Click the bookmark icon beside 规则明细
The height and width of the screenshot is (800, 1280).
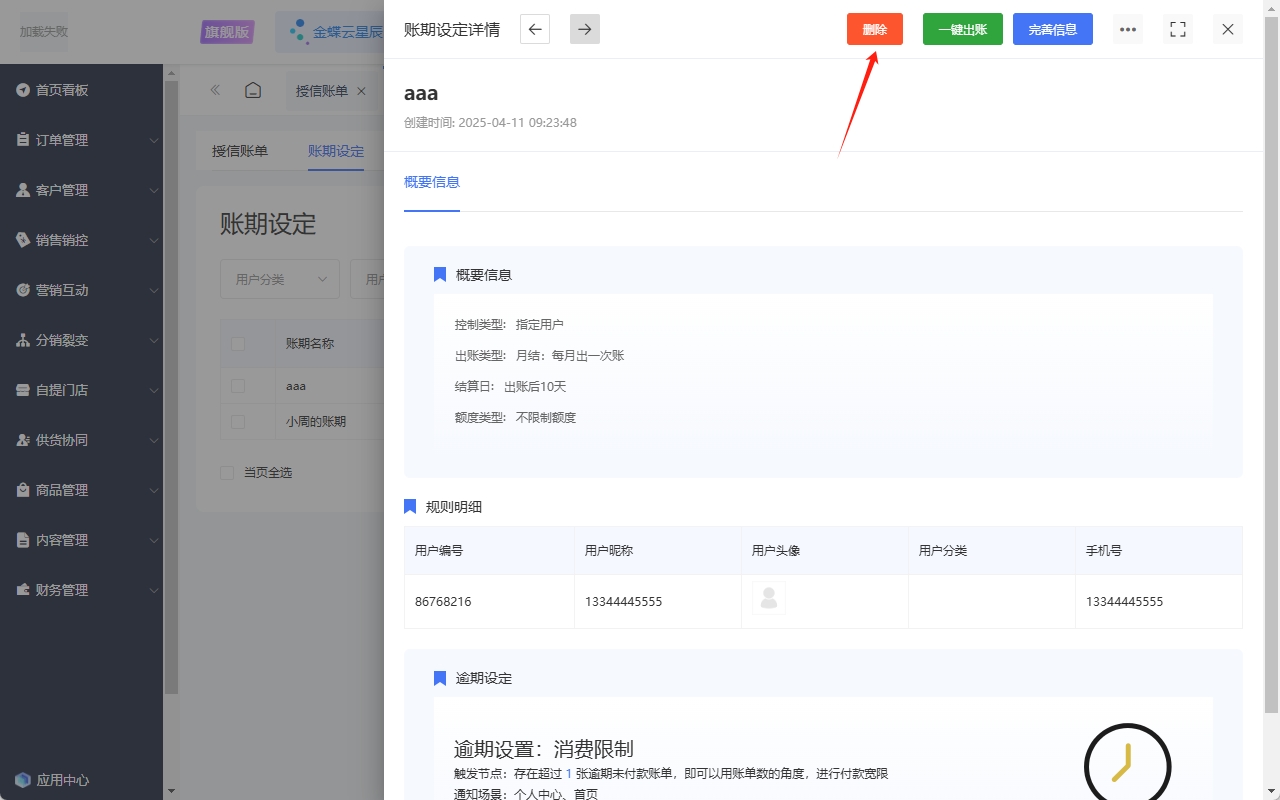click(x=410, y=507)
